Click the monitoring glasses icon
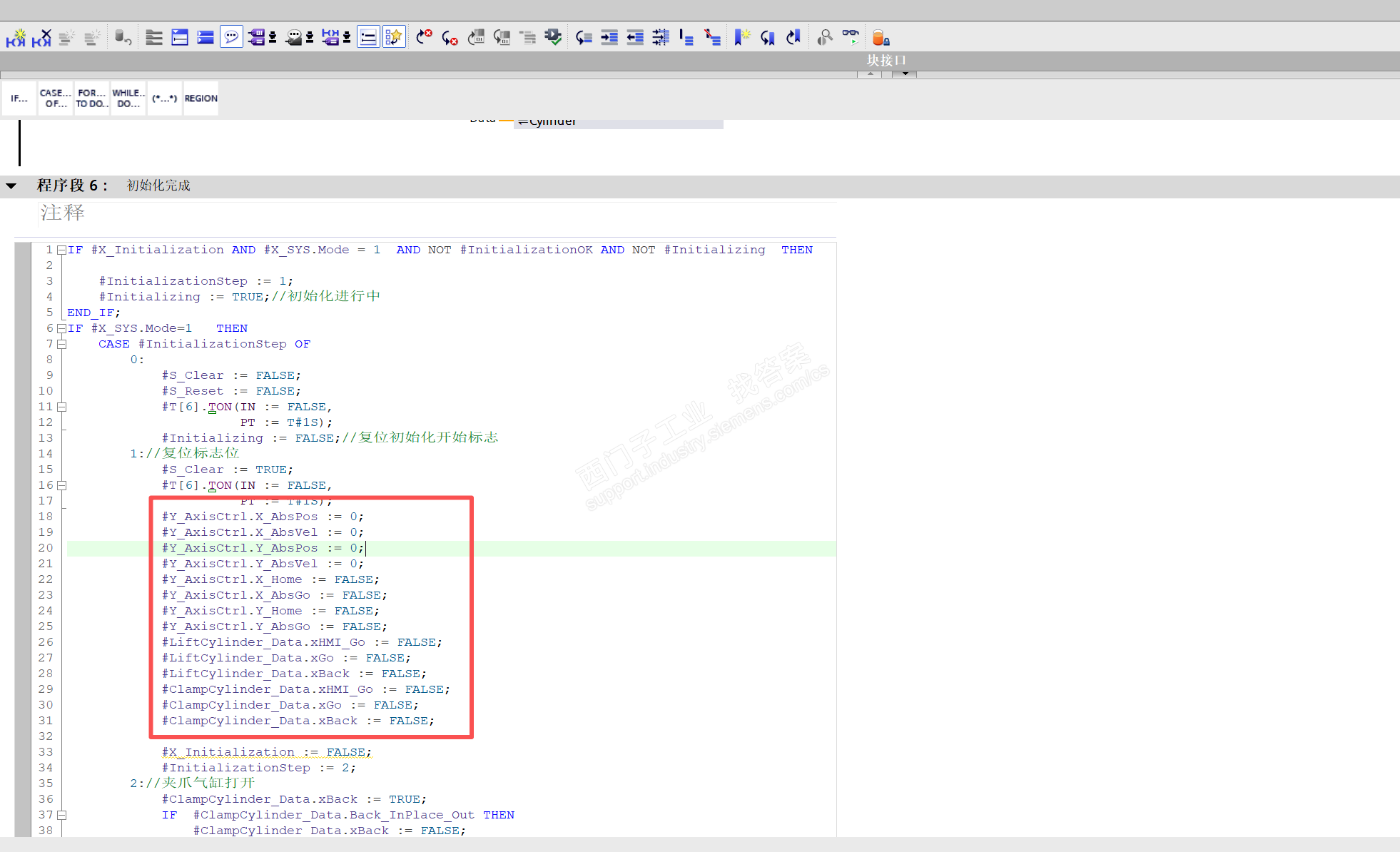Viewport: 1400px width, 852px height. 851,36
